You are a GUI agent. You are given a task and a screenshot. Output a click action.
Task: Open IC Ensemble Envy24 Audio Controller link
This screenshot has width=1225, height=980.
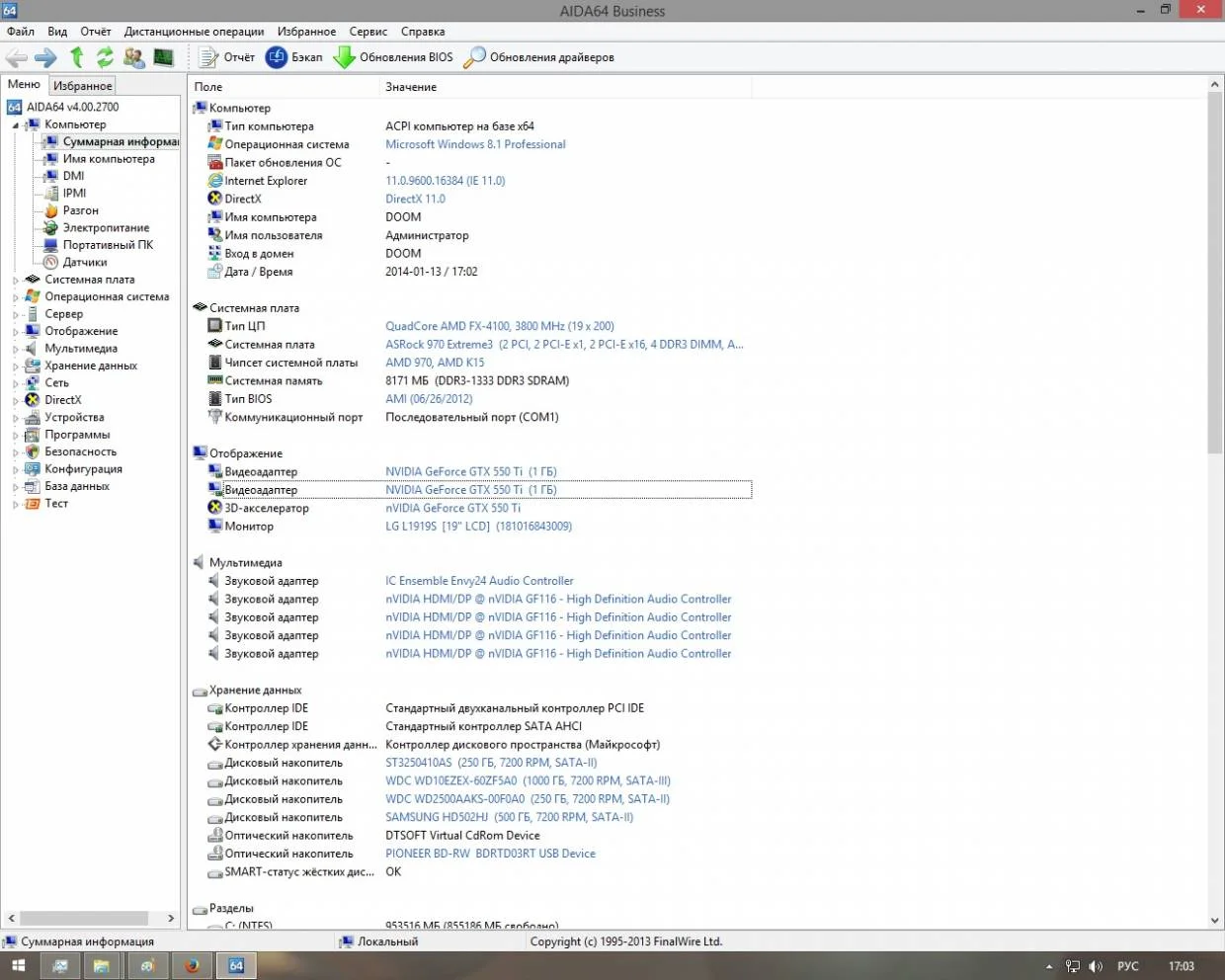click(x=479, y=581)
